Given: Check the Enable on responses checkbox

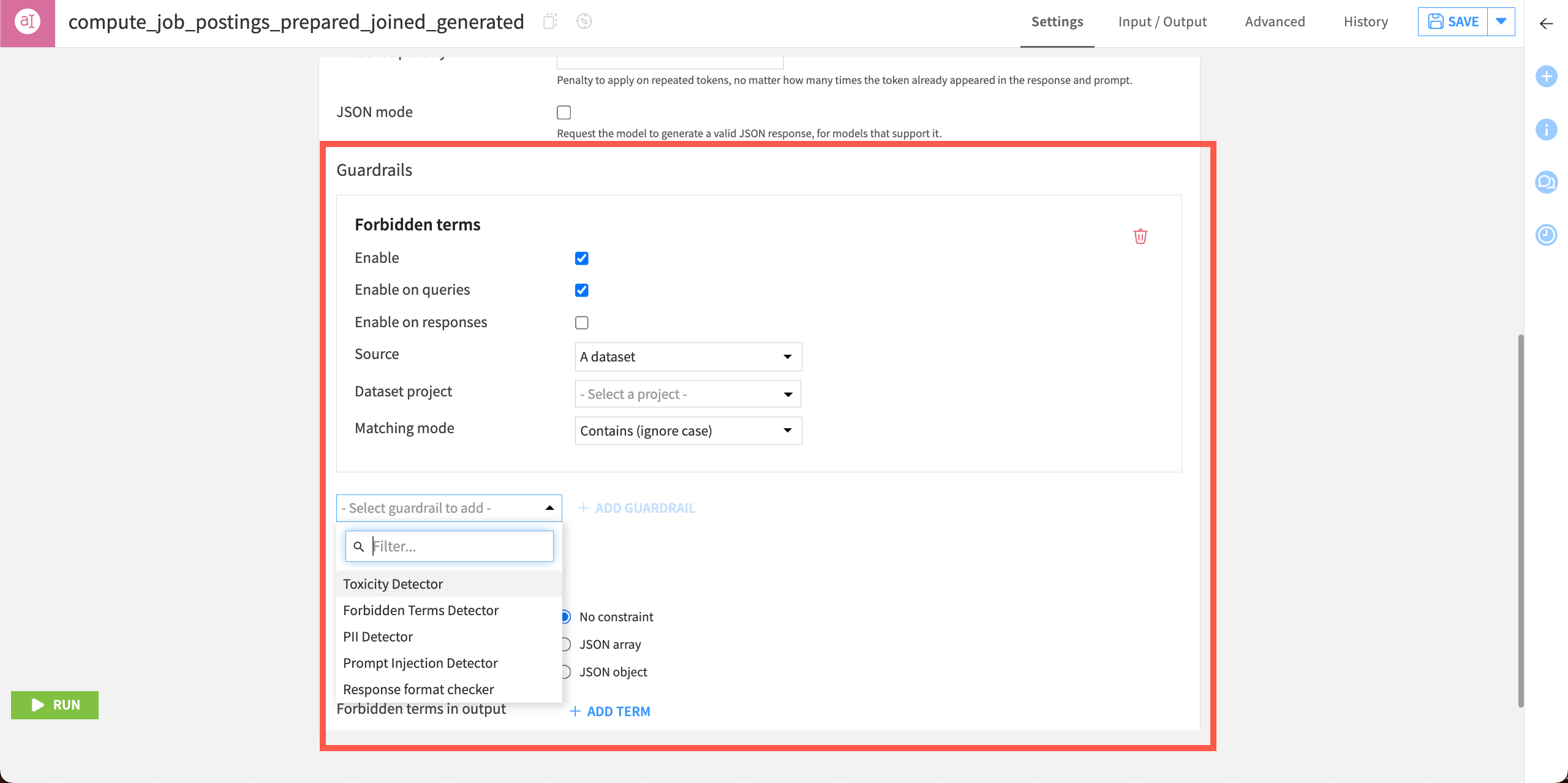Looking at the screenshot, I should point(581,322).
